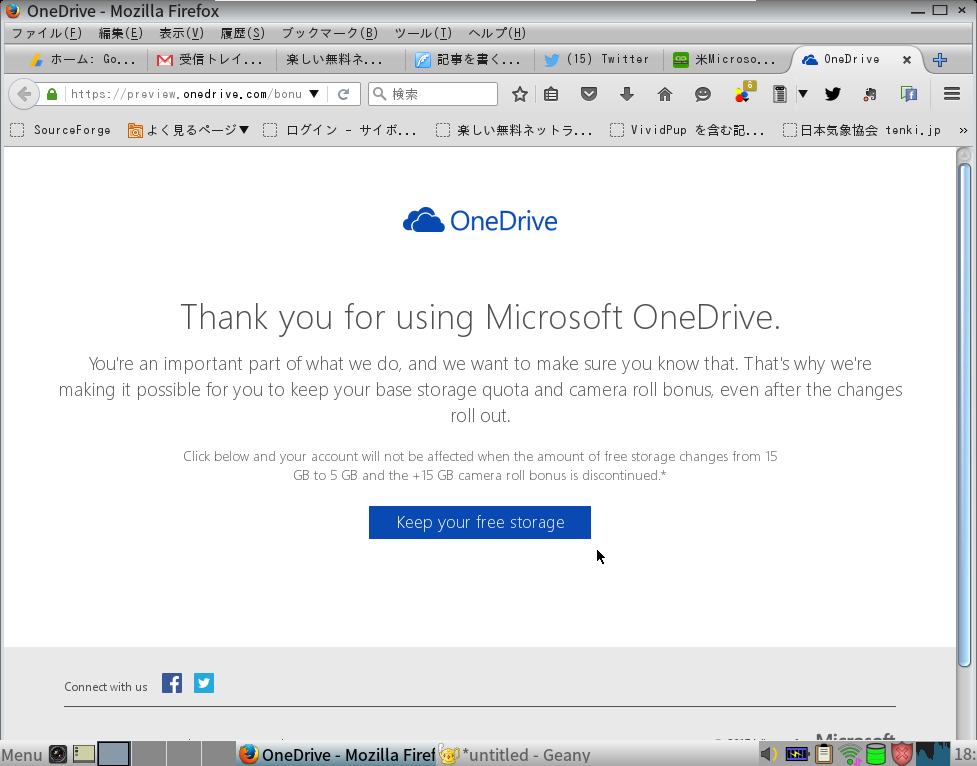Open the URL history dropdown arrow
The height and width of the screenshot is (766, 977).
tap(315, 94)
